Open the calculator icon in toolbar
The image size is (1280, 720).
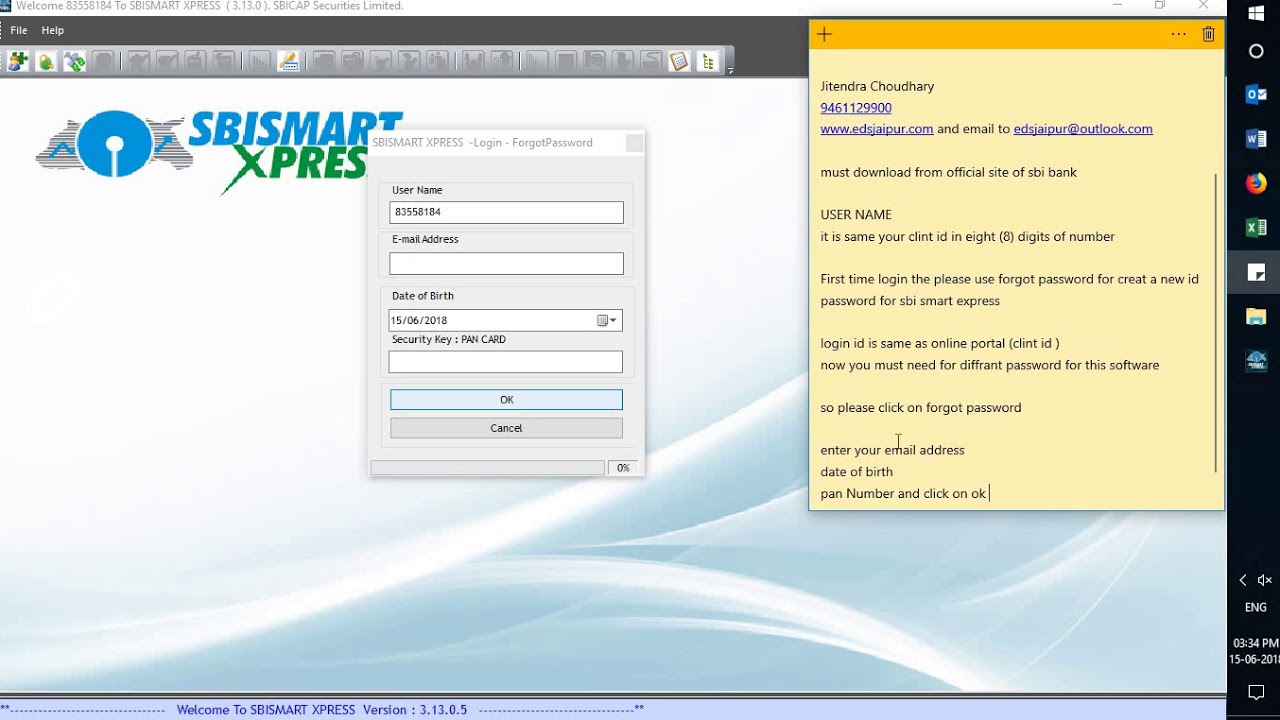pyautogui.click(x=679, y=62)
